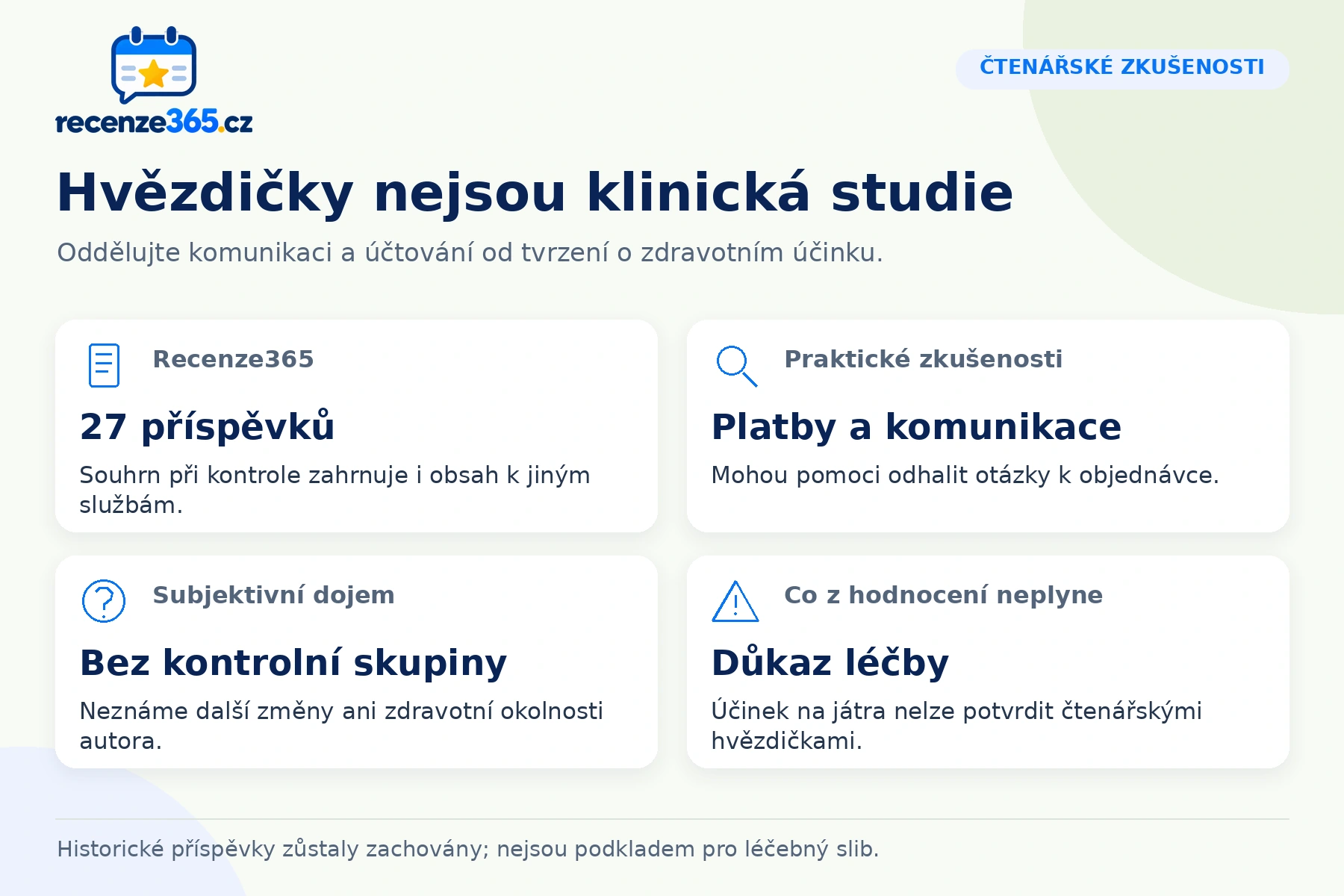Click the Recenze365 card label
The image size is (1344, 896).
233,359
